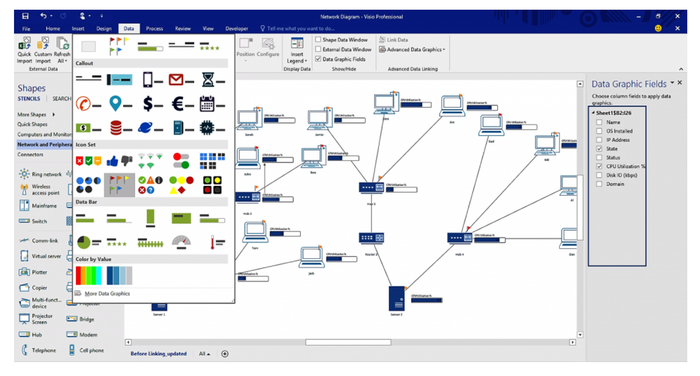Screen dimensions: 700x376
Task: Check the Disk IO (kbps) field checkbox
Action: 599,175
